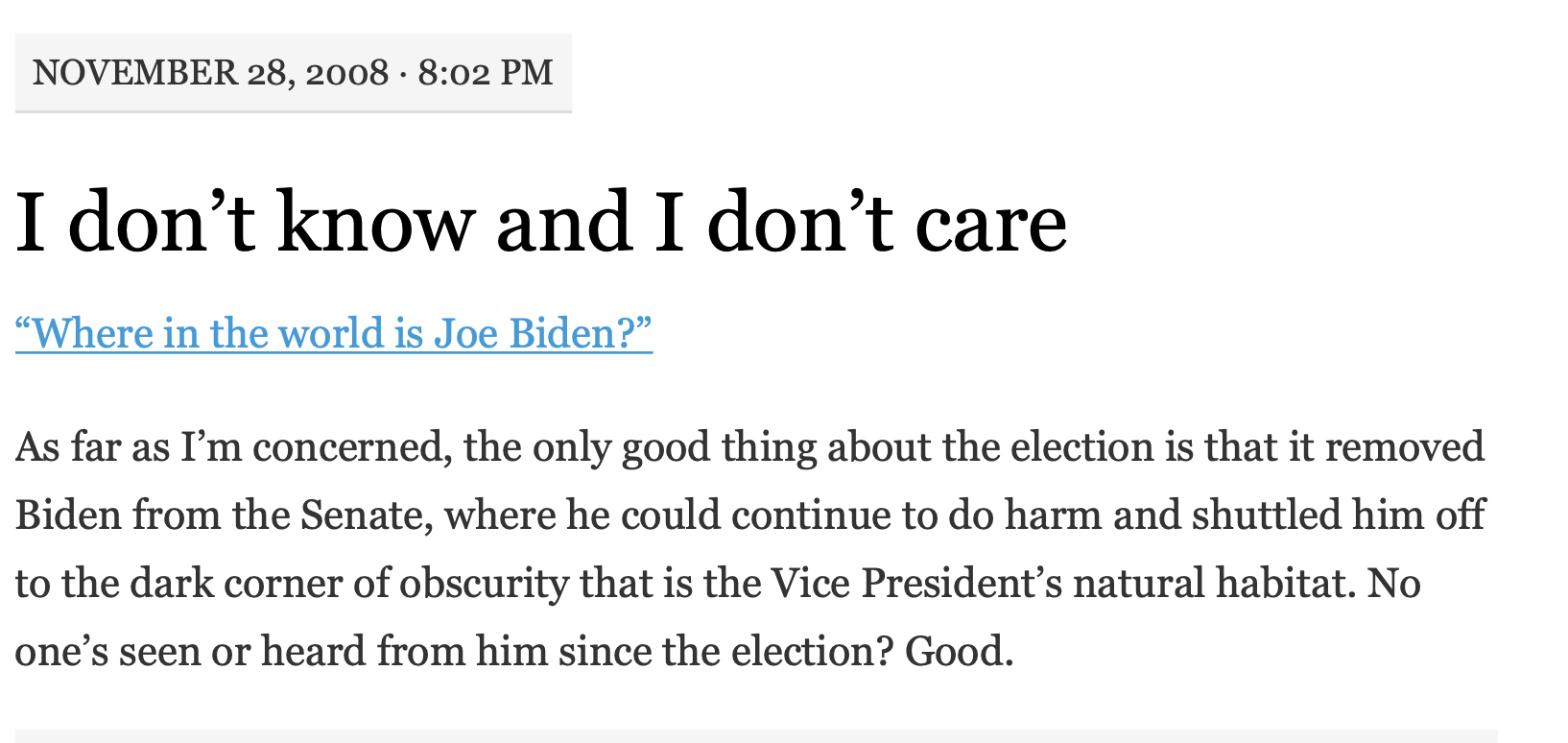Open the "Where in the world is Joe Biden?" link
This screenshot has width=1568, height=743.
pos(334,333)
